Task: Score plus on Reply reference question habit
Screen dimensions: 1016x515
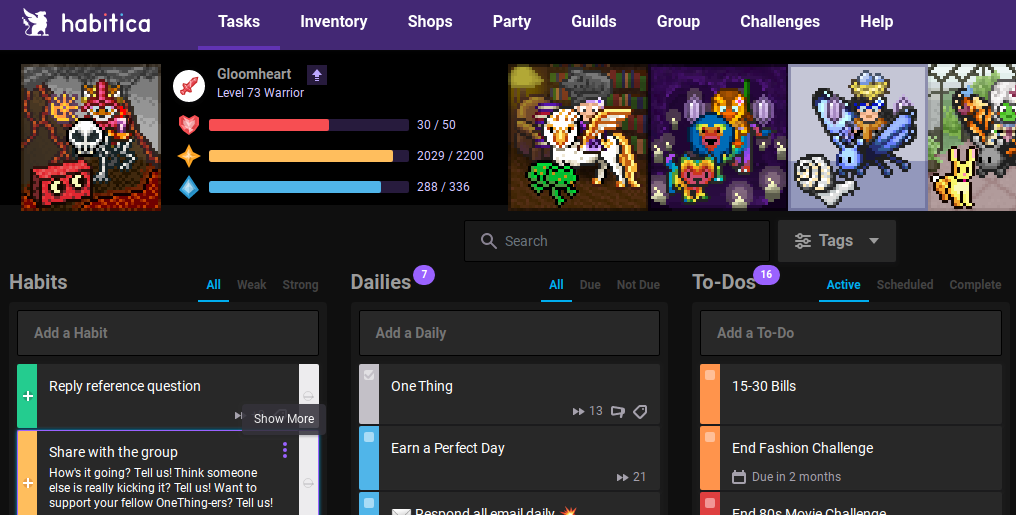Action: 27,396
